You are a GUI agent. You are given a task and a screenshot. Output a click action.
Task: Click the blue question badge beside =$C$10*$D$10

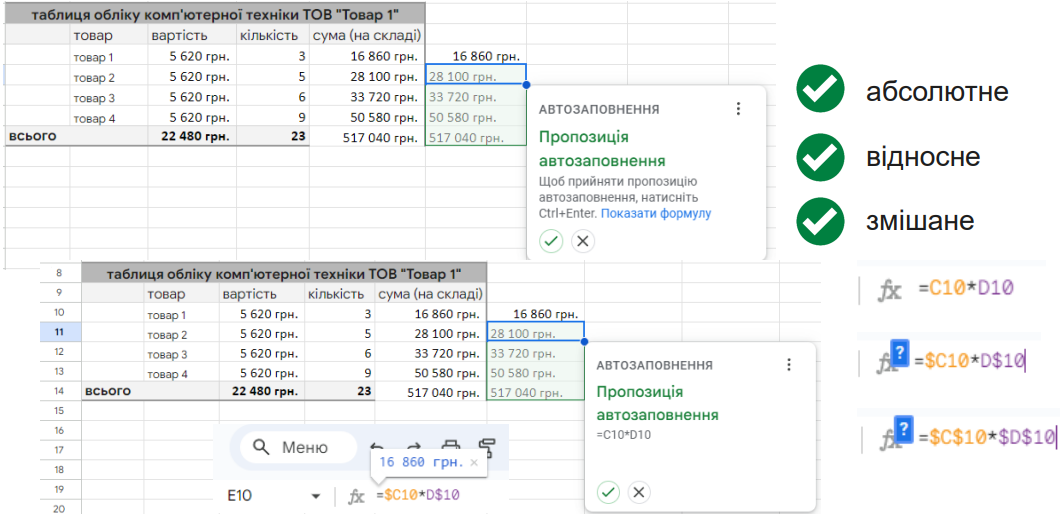(902, 431)
